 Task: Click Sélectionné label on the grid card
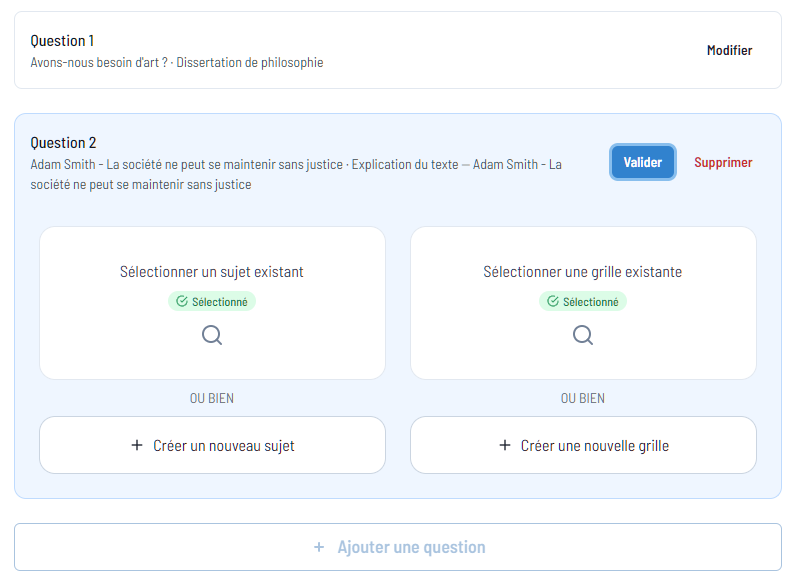pos(590,301)
